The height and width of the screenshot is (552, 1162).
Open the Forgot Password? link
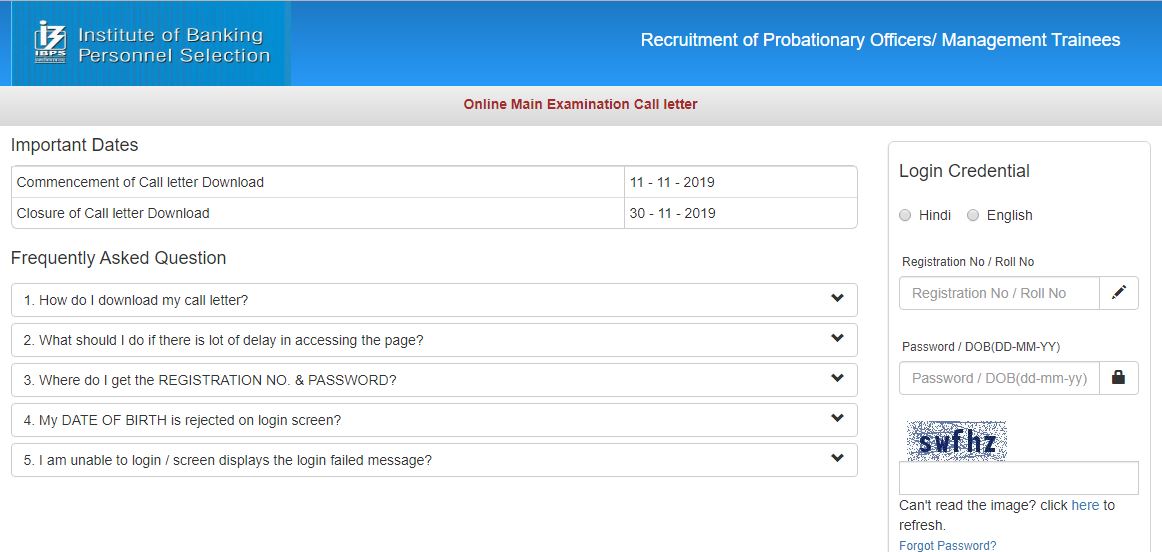(947, 545)
